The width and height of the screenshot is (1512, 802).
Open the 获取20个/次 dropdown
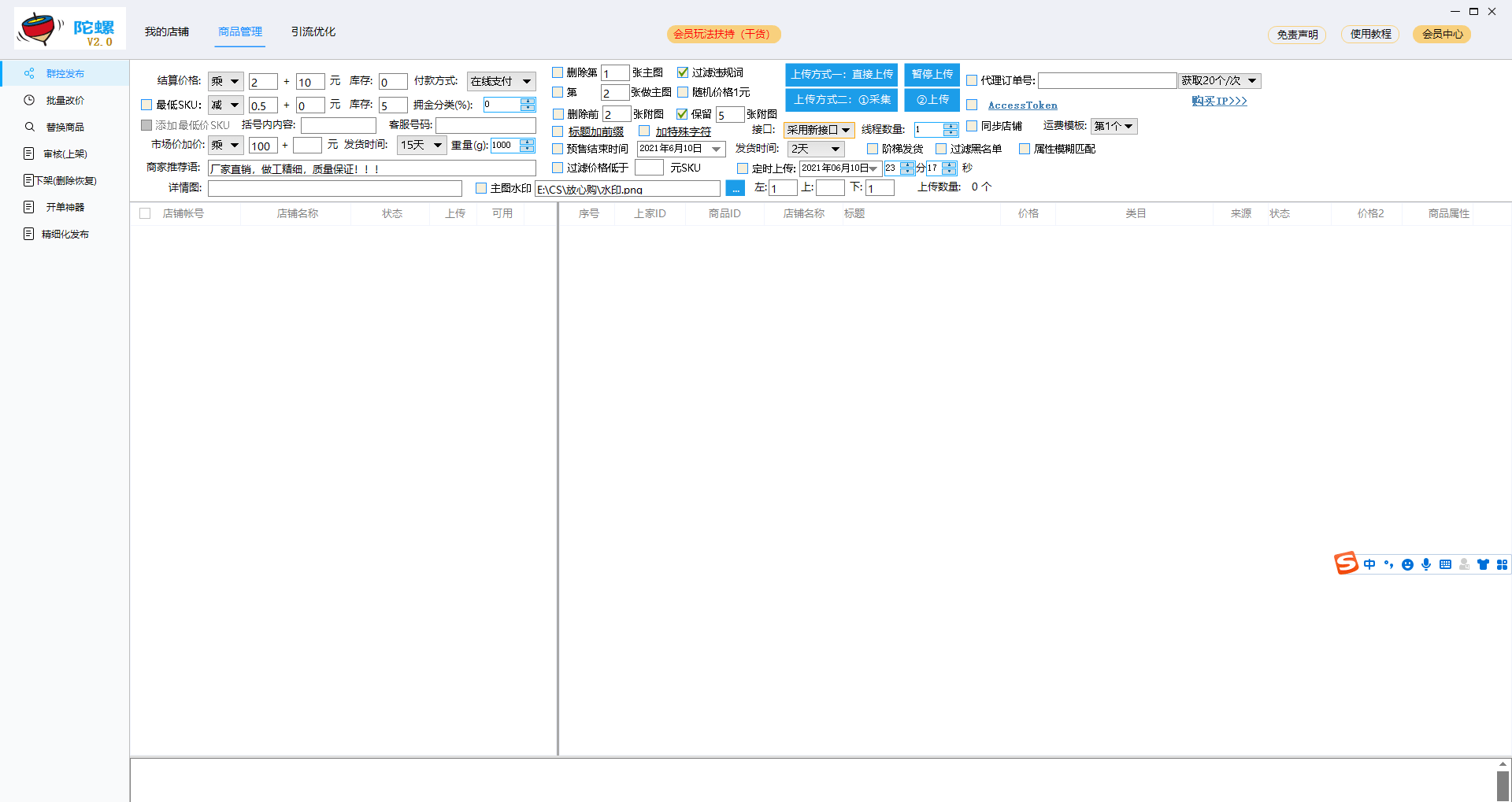pos(1220,80)
